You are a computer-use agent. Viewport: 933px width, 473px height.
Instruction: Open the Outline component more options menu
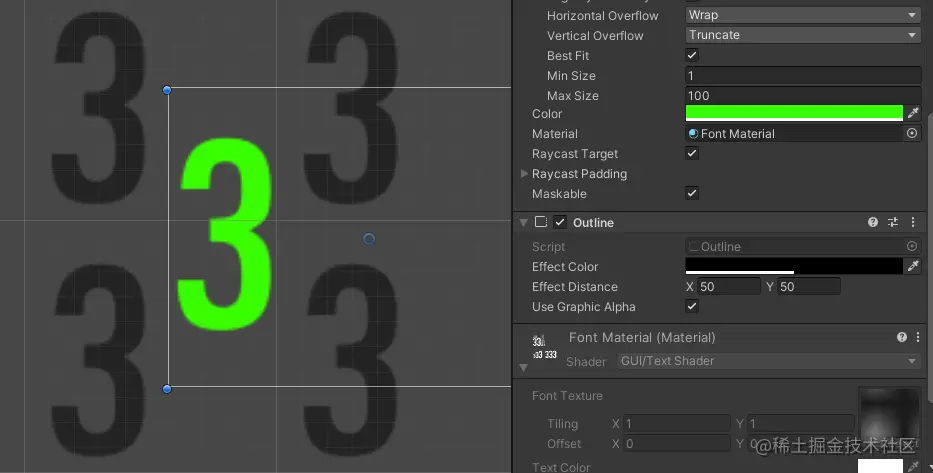[x=913, y=222]
